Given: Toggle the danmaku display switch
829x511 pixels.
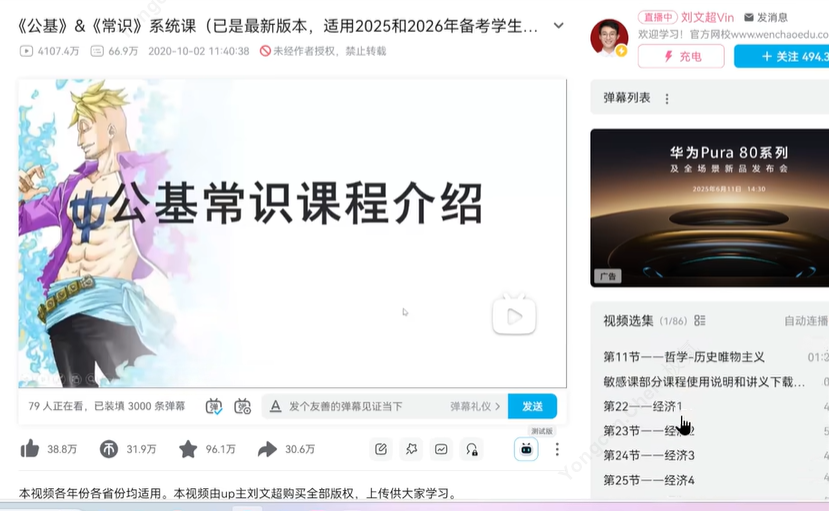Looking at the screenshot, I should tap(214, 406).
